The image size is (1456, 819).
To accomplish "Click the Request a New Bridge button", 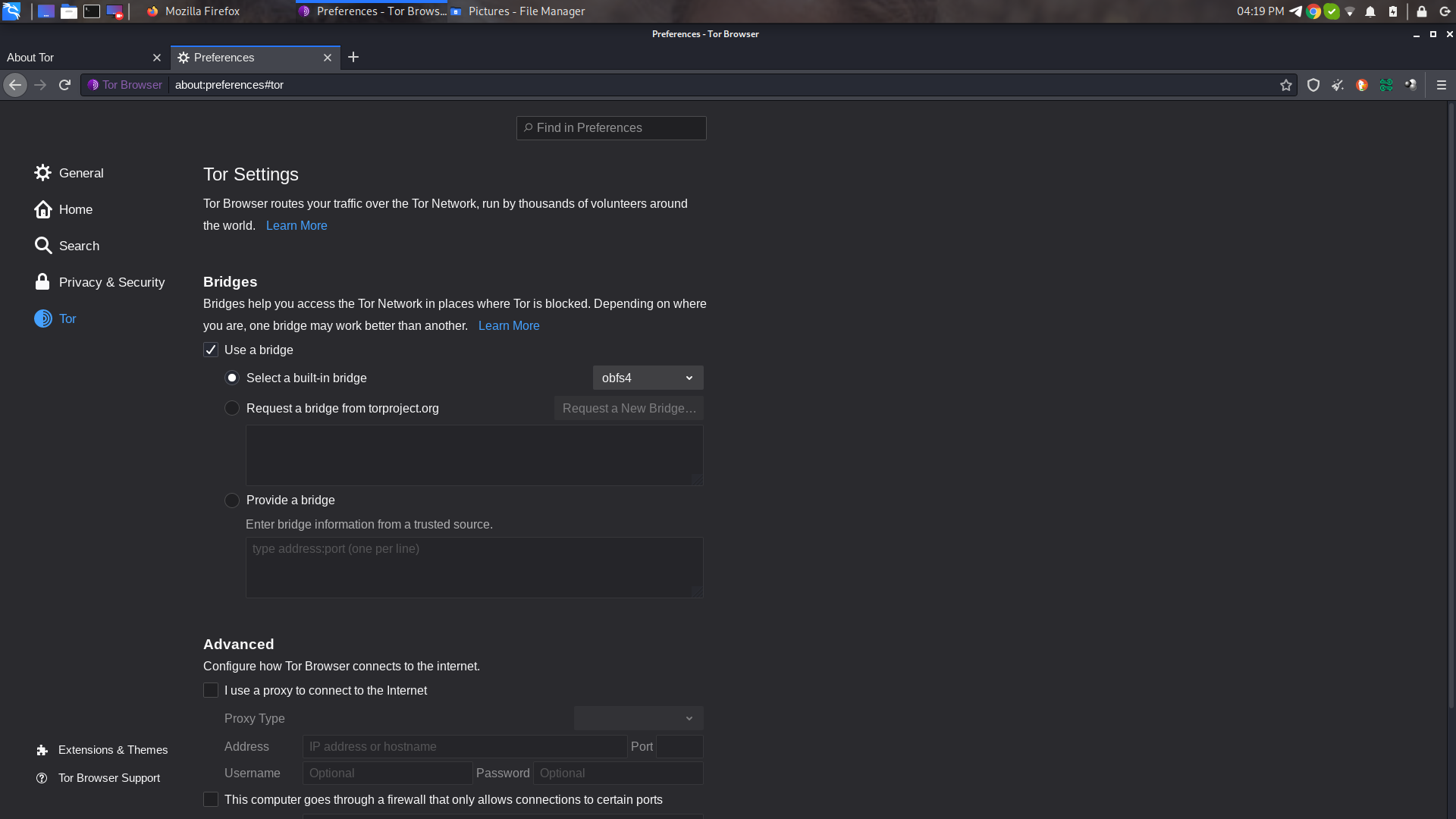I will point(629,408).
